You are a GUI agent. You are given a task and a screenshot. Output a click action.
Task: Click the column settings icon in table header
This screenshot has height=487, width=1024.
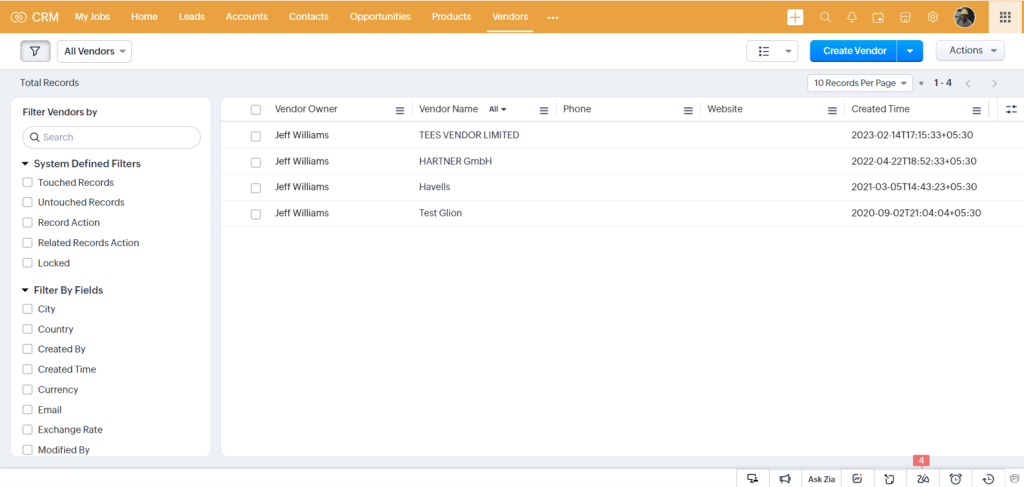1011,109
